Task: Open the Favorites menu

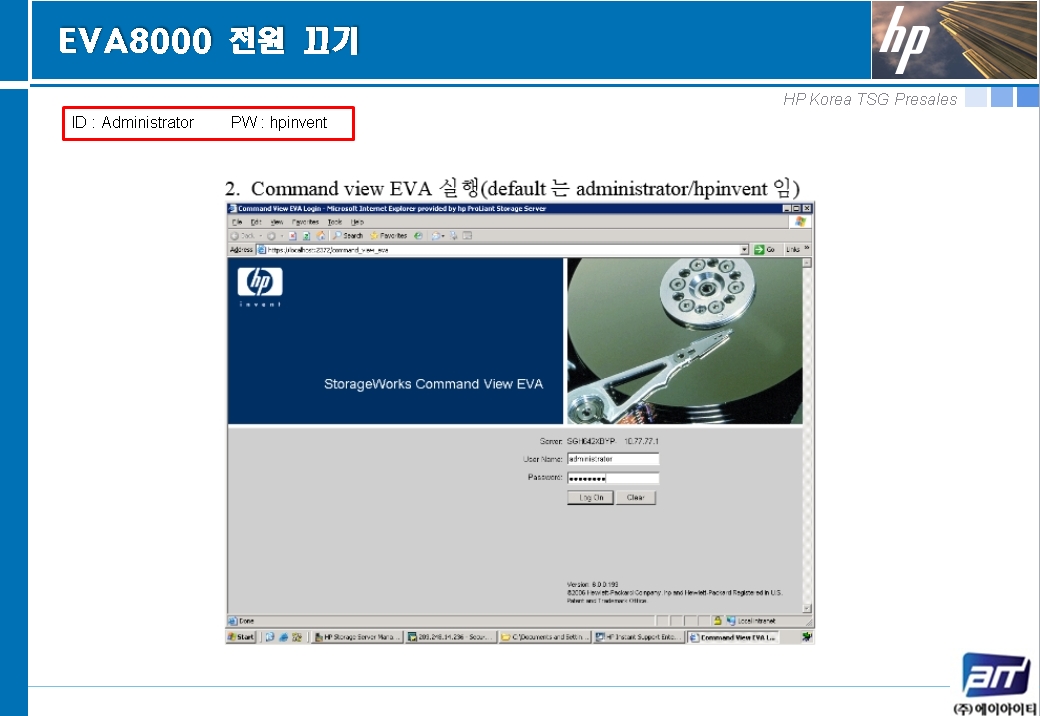Action: 305,222
